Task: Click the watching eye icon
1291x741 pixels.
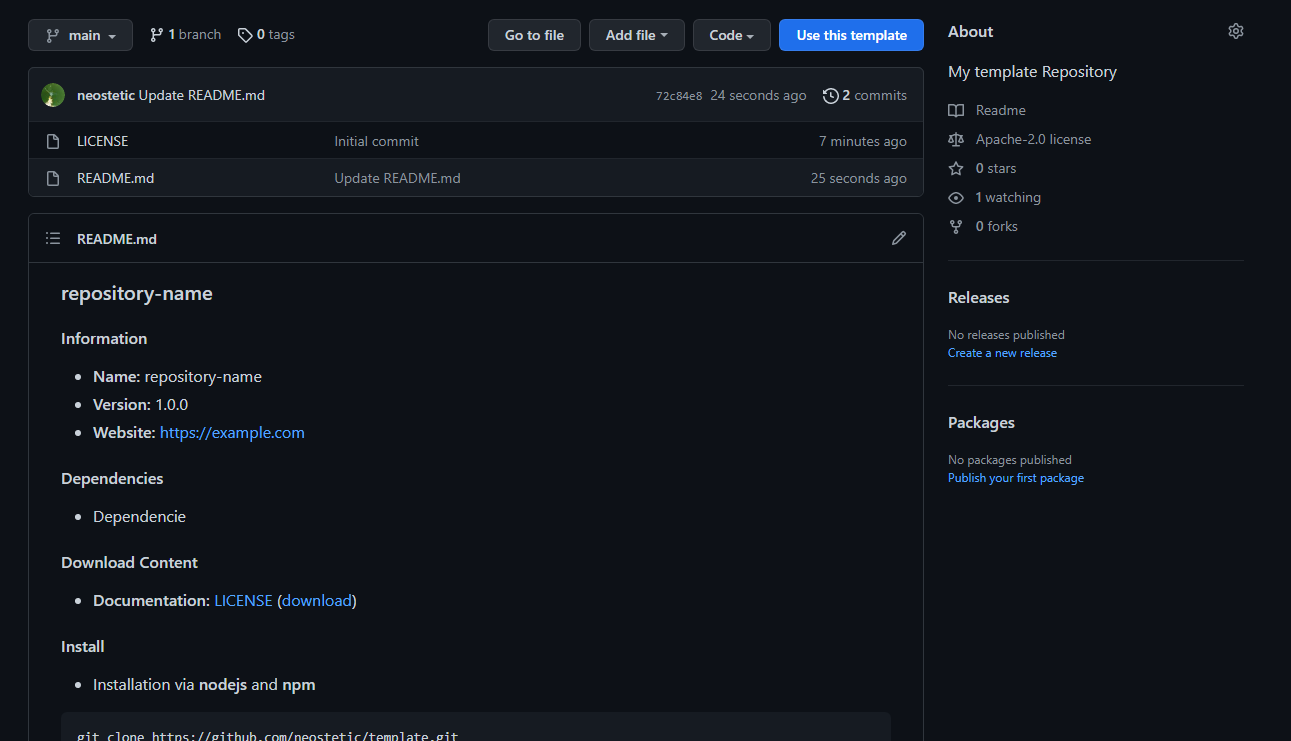Action: (956, 197)
